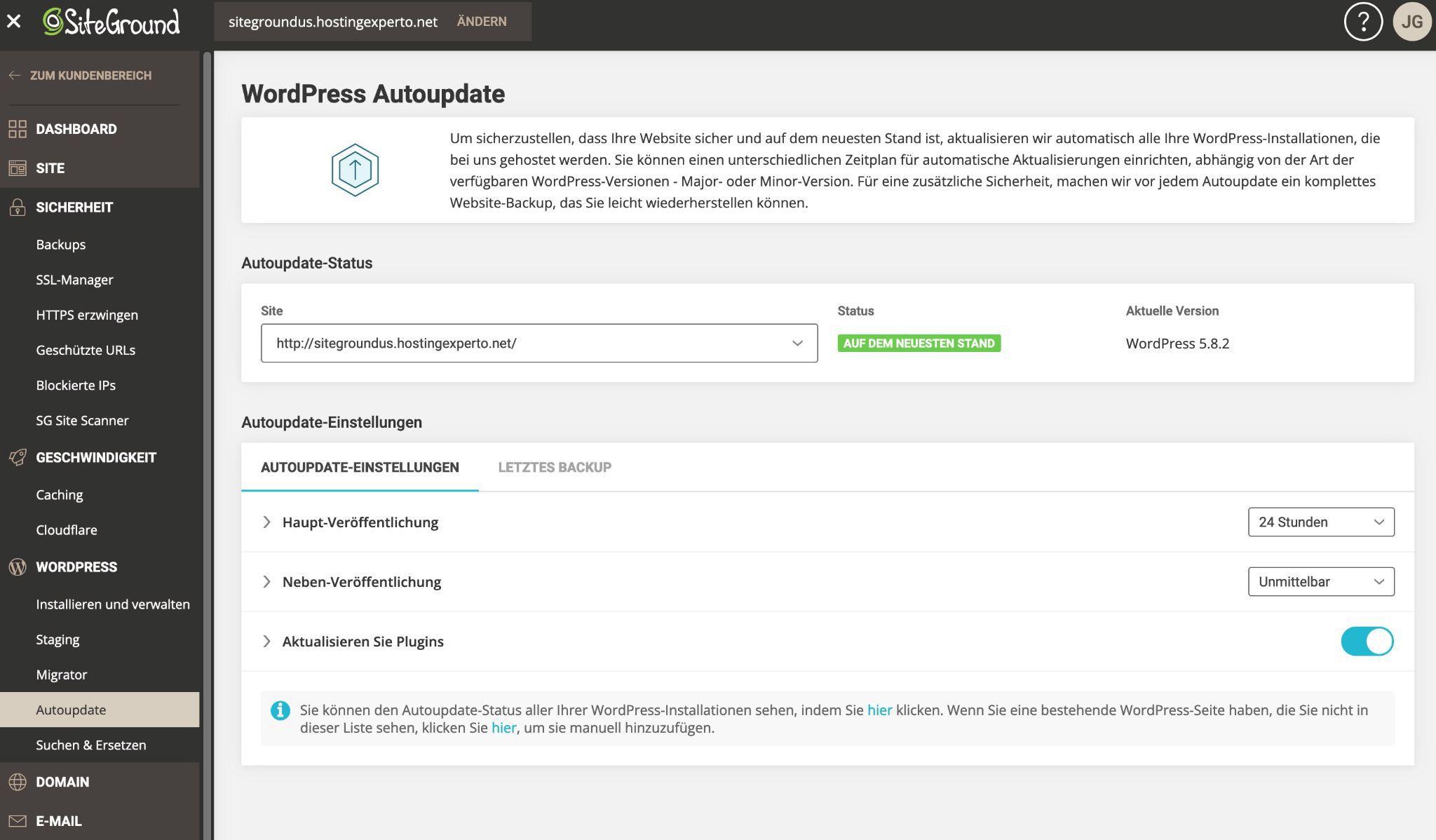Expand the Haupt-Veröffentlichung chevron
The width and height of the screenshot is (1436, 840).
266,522
